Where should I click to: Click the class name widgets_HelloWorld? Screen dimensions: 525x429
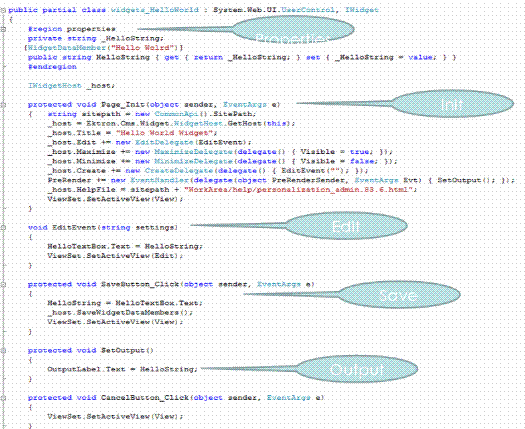pyautogui.click(x=155, y=10)
